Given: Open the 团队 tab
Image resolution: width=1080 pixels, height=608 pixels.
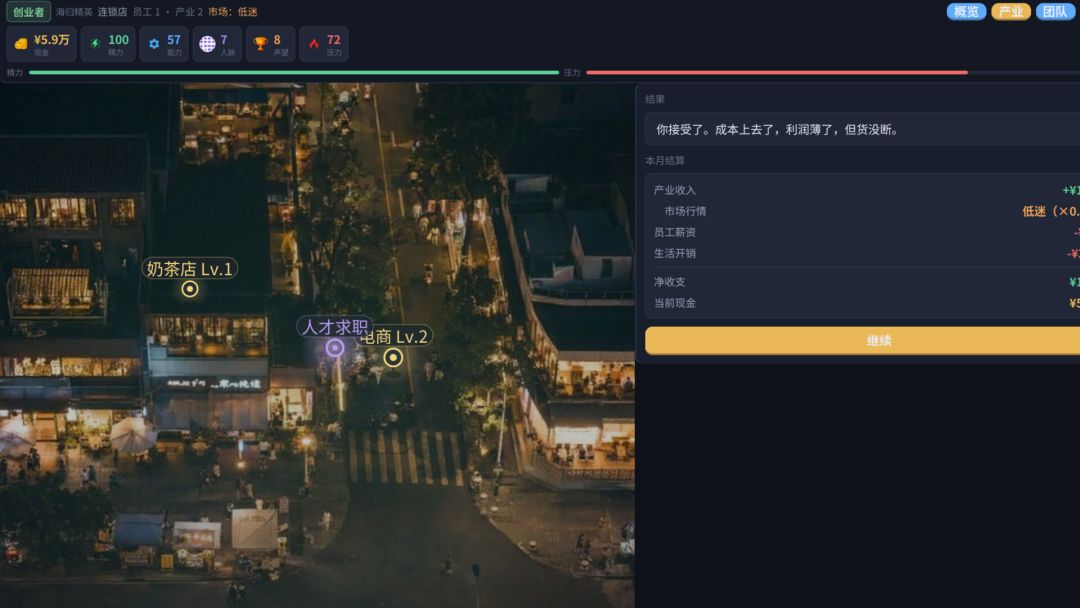Looking at the screenshot, I should click(x=1055, y=11).
